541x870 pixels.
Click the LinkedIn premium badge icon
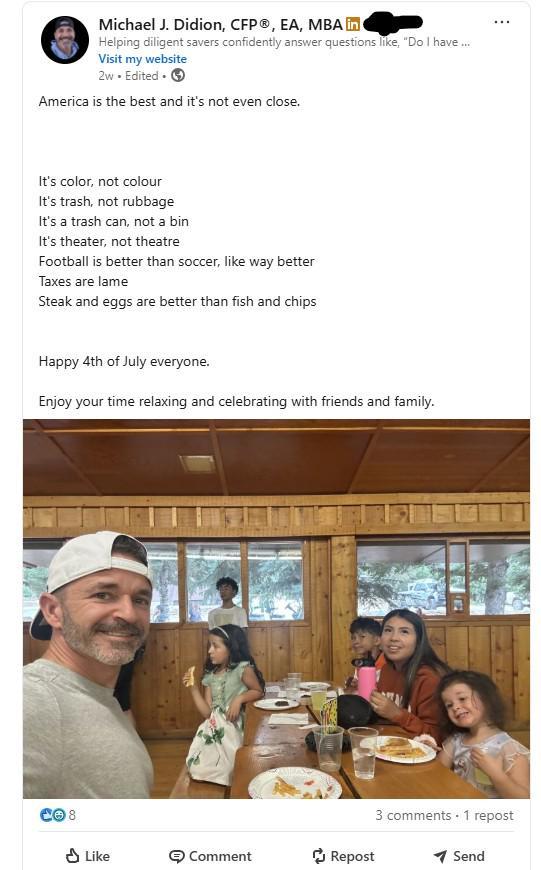coord(352,24)
